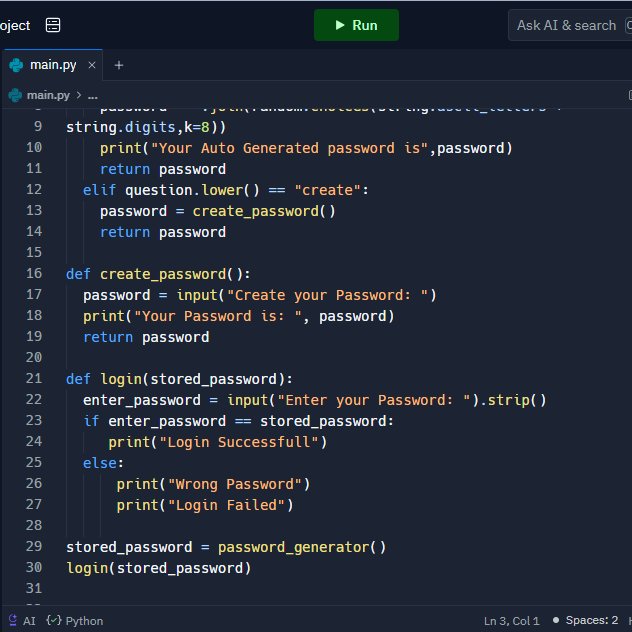Screen dimensions: 632x632
Task: Expand the breadcrumb ellipsis
Action: point(93,96)
